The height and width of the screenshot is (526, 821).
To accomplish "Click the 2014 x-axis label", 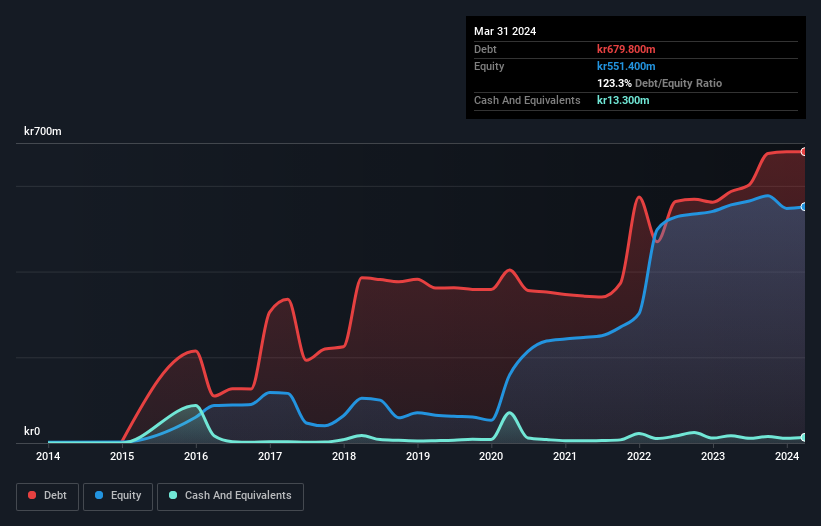I will (x=48, y=456).
